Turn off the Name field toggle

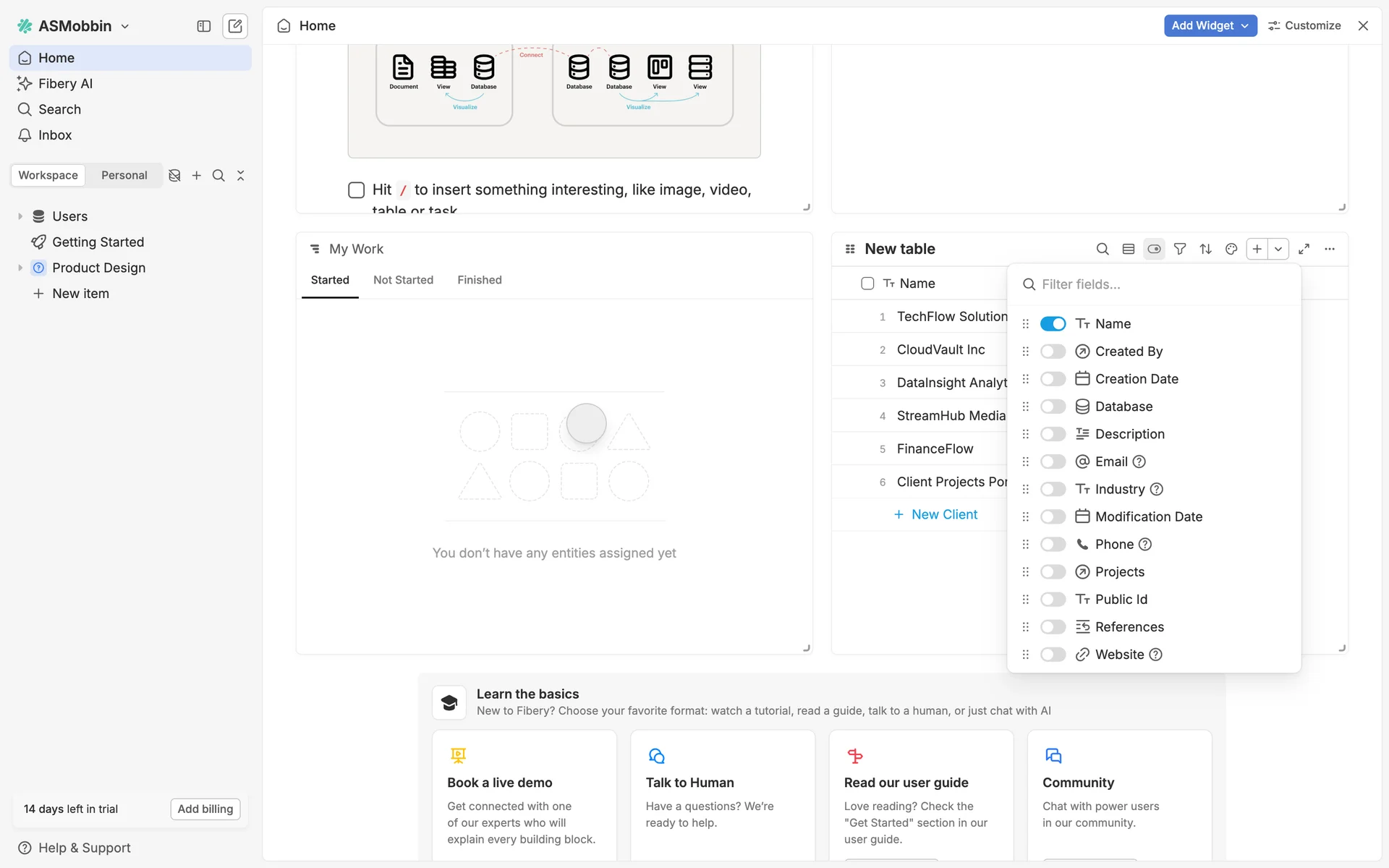[1053, 324]
